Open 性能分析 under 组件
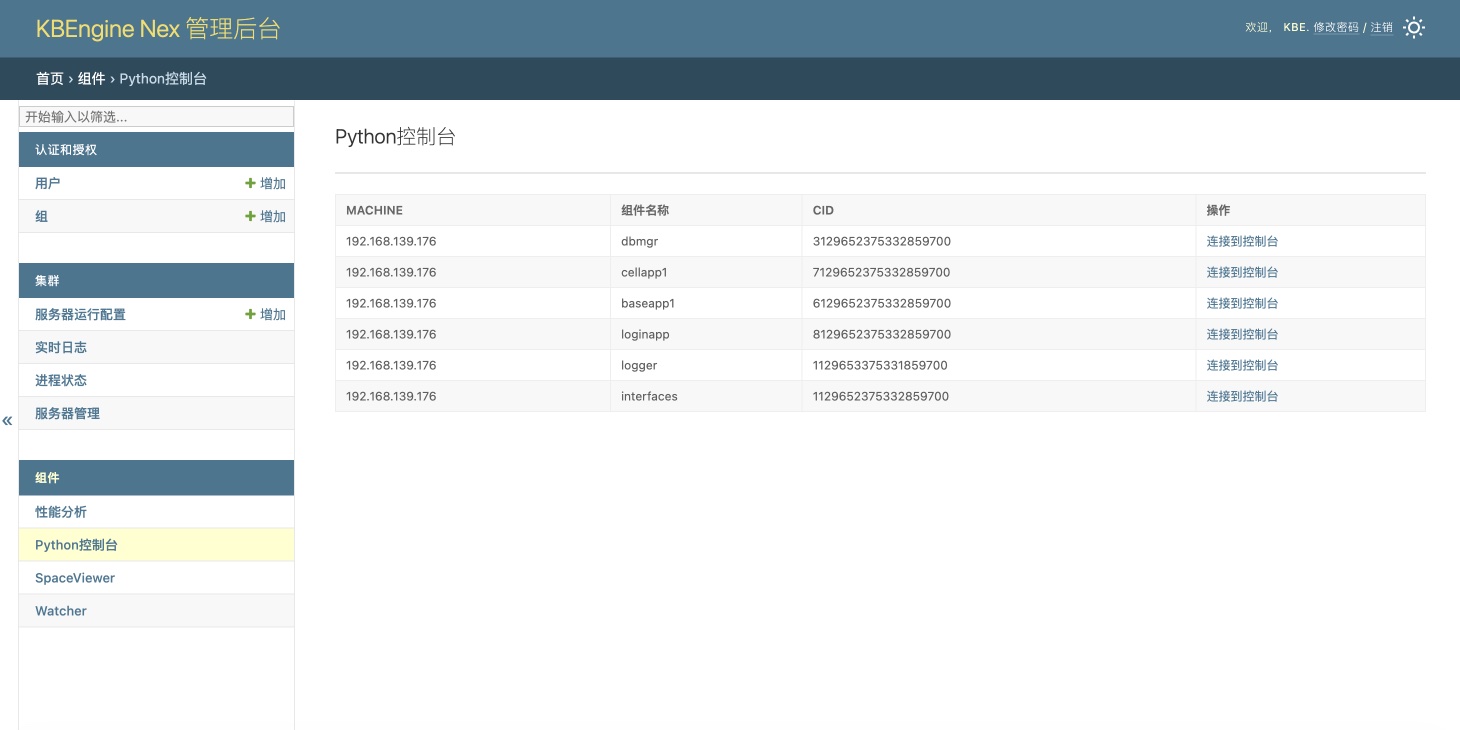 click(61, 512)
